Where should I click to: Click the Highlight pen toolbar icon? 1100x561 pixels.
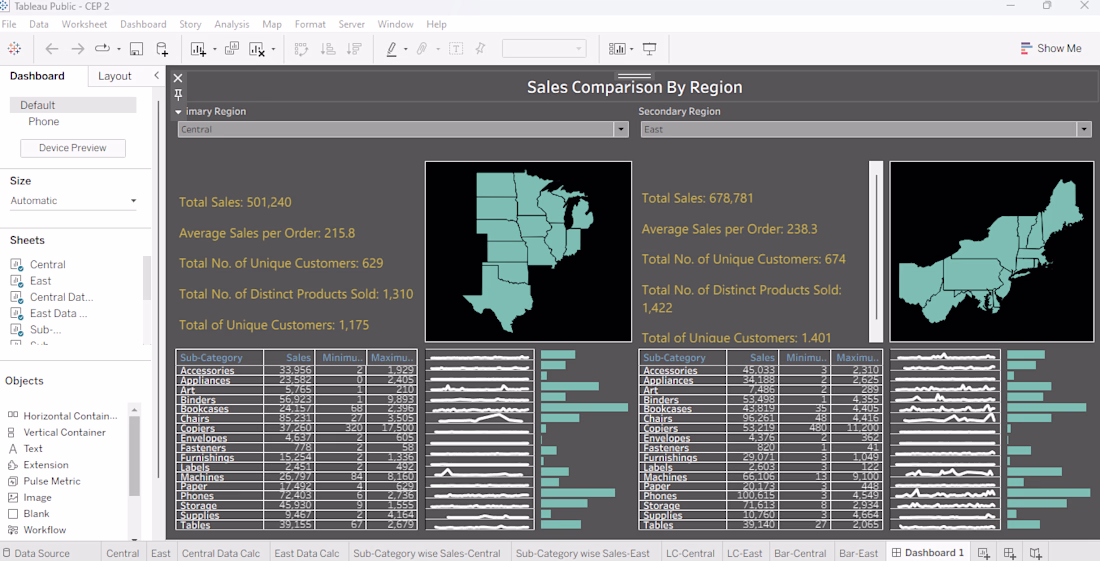tap(392, 48)
